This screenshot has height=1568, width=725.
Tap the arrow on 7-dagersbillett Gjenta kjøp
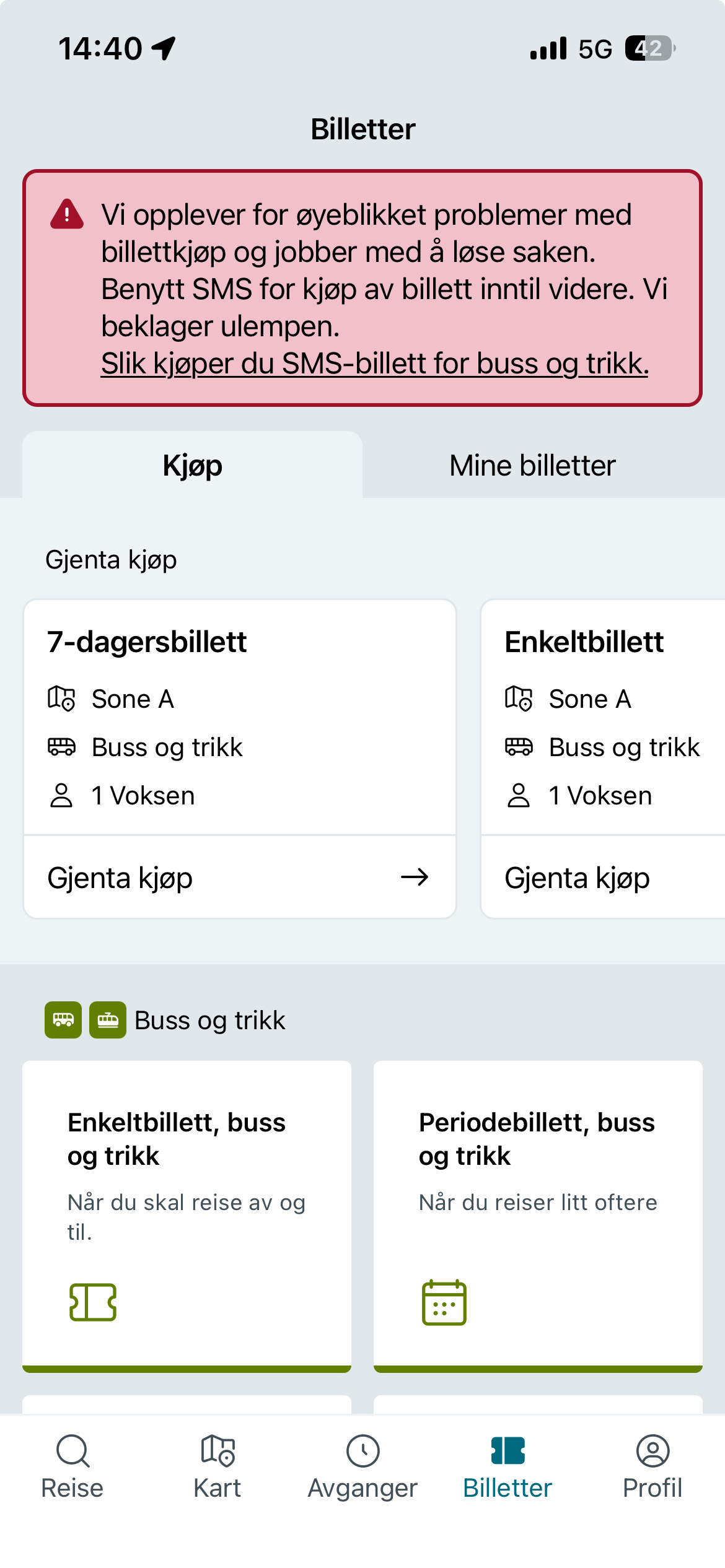click(415, 877)
